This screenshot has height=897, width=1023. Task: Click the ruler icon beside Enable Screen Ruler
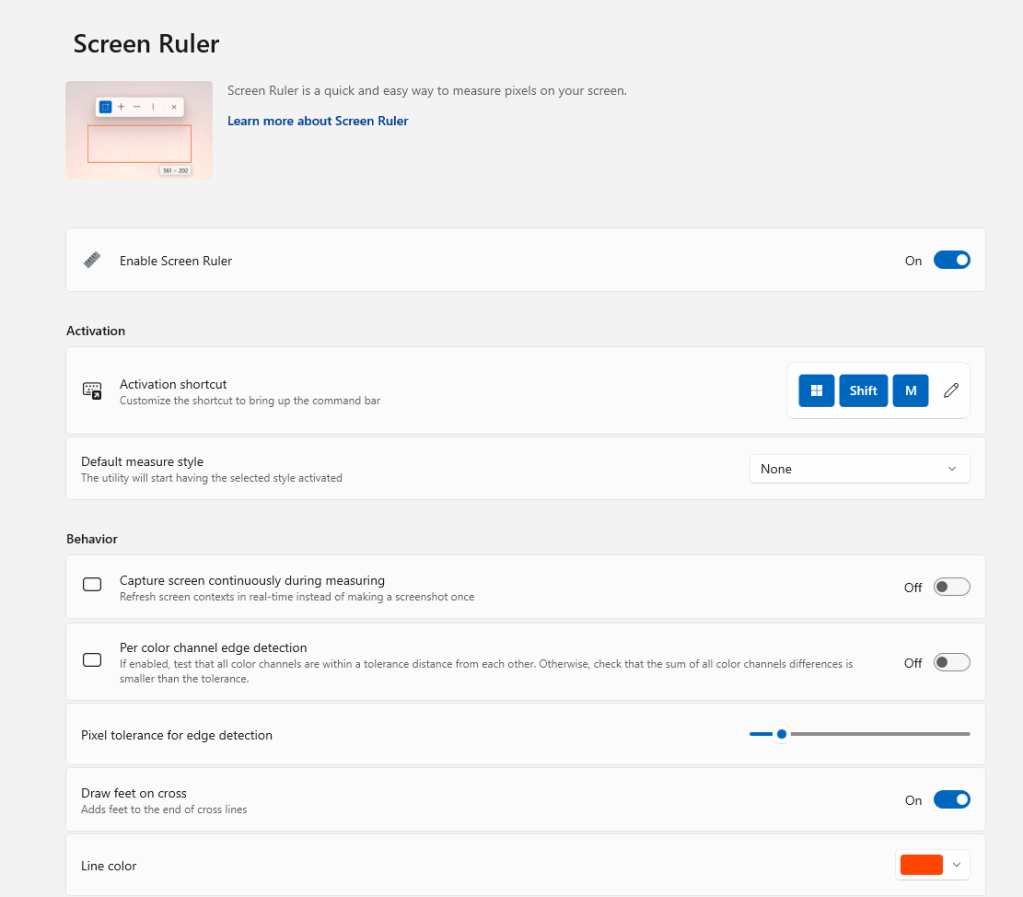point(92,260)
